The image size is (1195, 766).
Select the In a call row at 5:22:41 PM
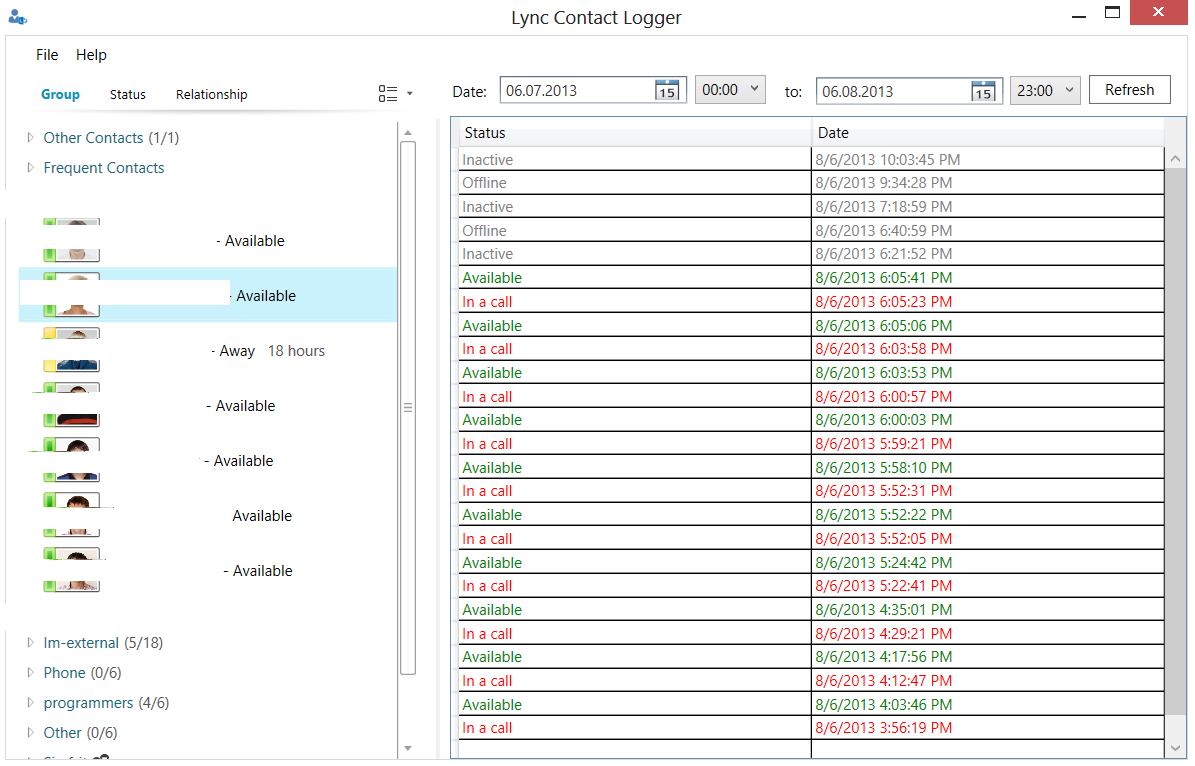pos(811,586)
